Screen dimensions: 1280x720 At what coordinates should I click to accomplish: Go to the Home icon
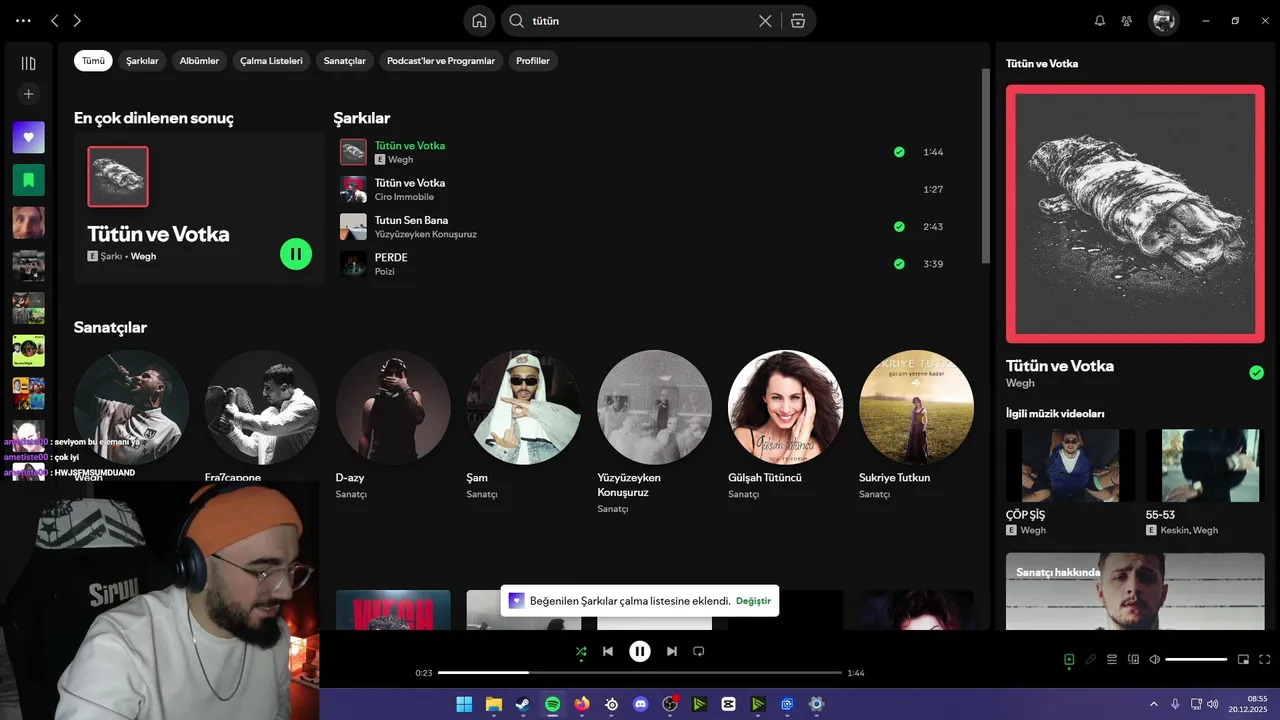pos(479,21)
